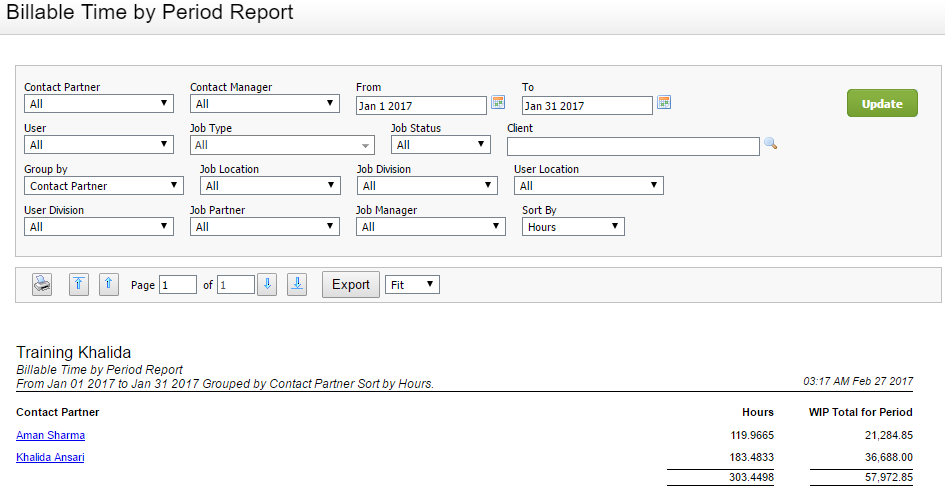Click the total pages field after 'of'
This screenshot has height=486, width=945.
tap(236, 285)
